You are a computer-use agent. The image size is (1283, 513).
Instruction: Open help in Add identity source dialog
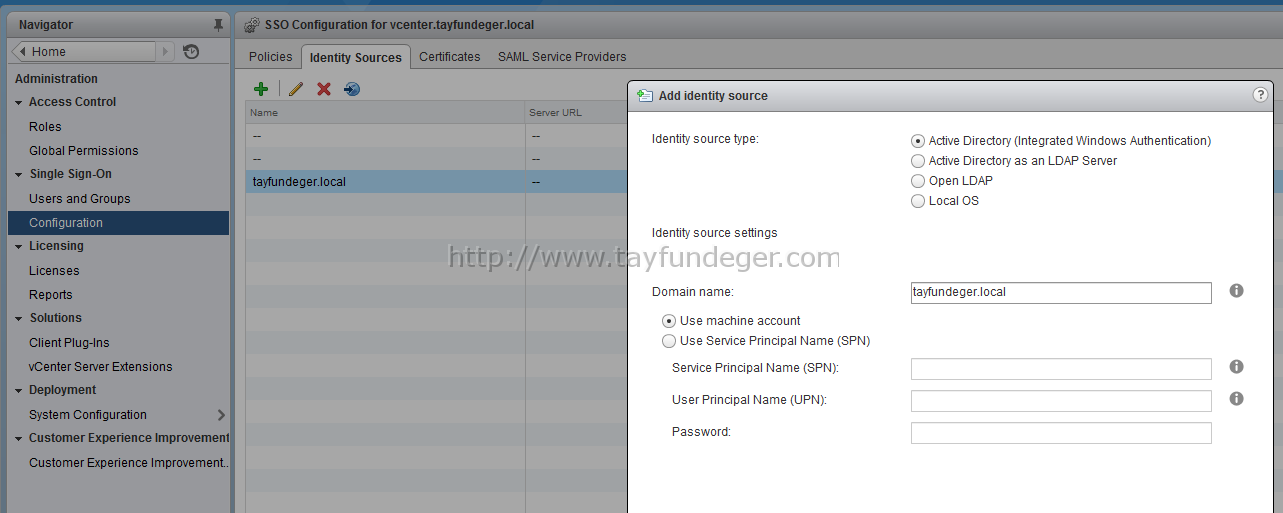click(1260, 95)
